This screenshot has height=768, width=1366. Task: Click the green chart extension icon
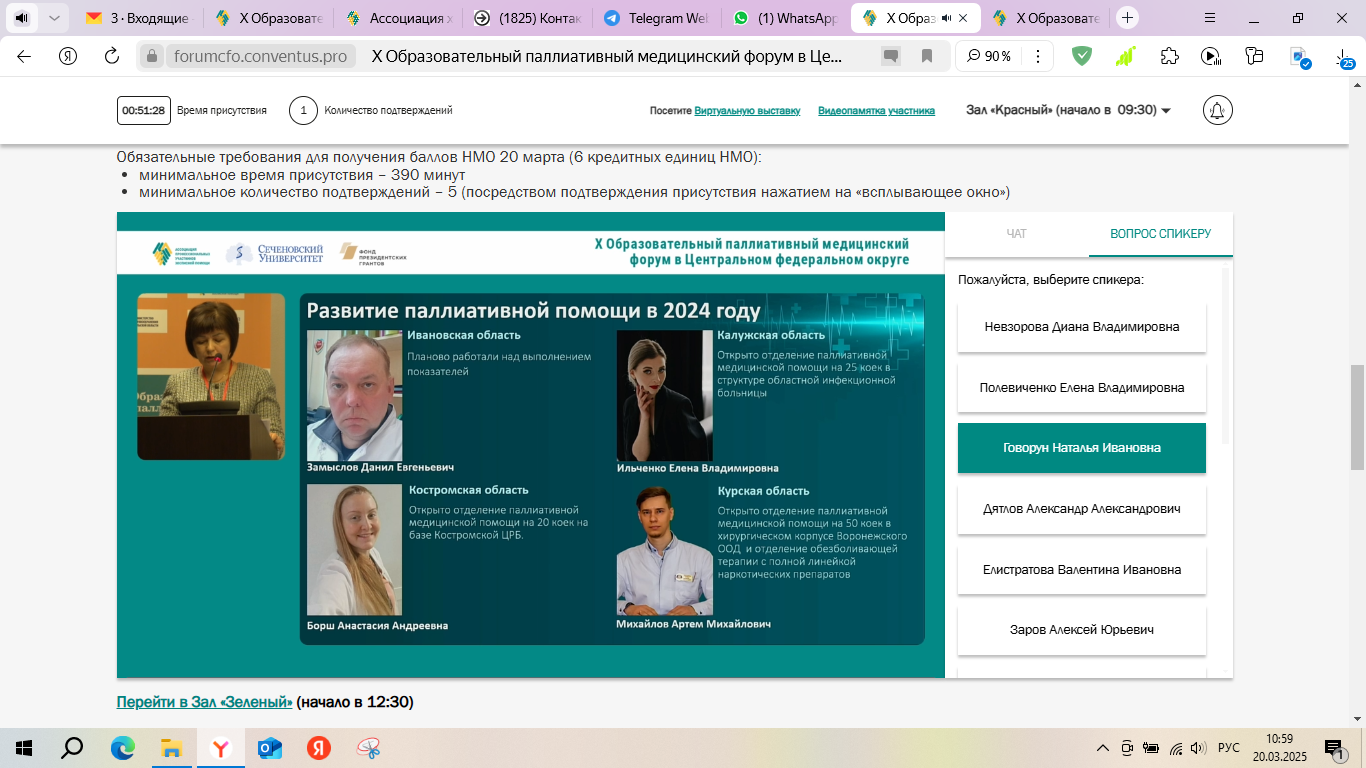[1126, 56]
